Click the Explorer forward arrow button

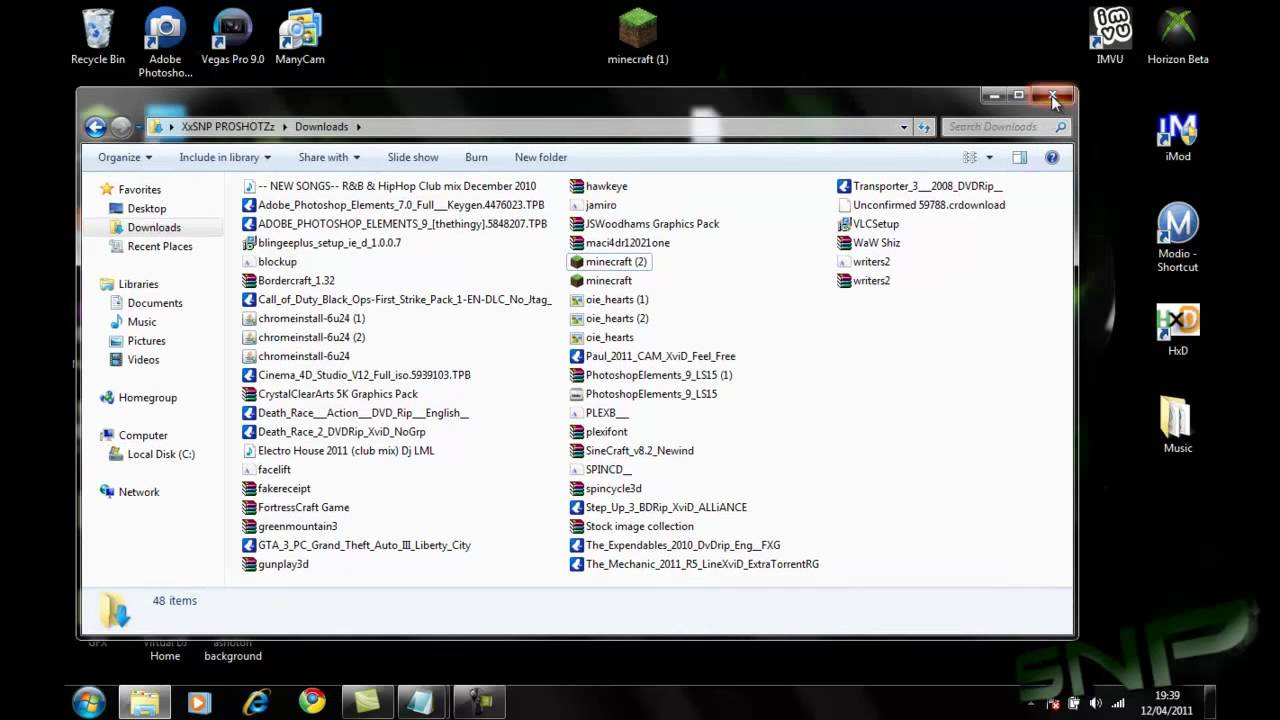121,126
